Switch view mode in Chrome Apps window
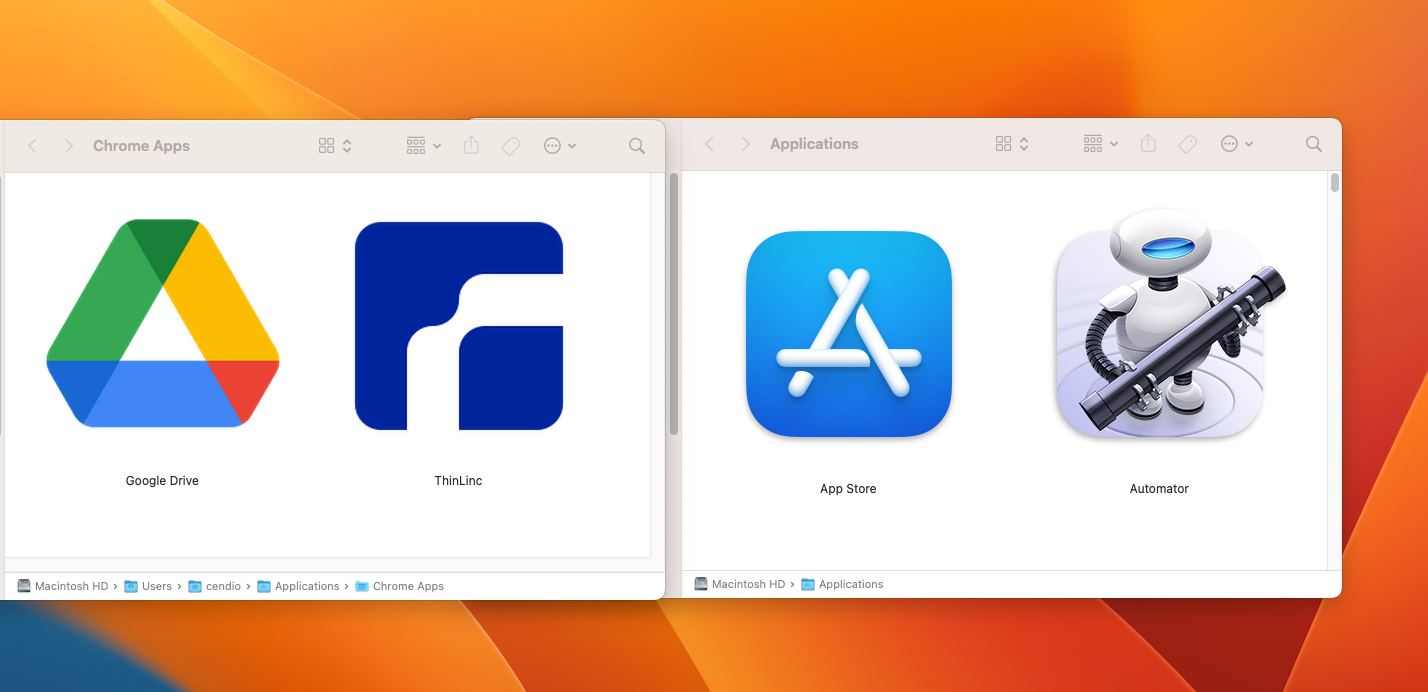Image resolution: width=1428 pixels, height=692 pixels. click(x=335, y=146)
